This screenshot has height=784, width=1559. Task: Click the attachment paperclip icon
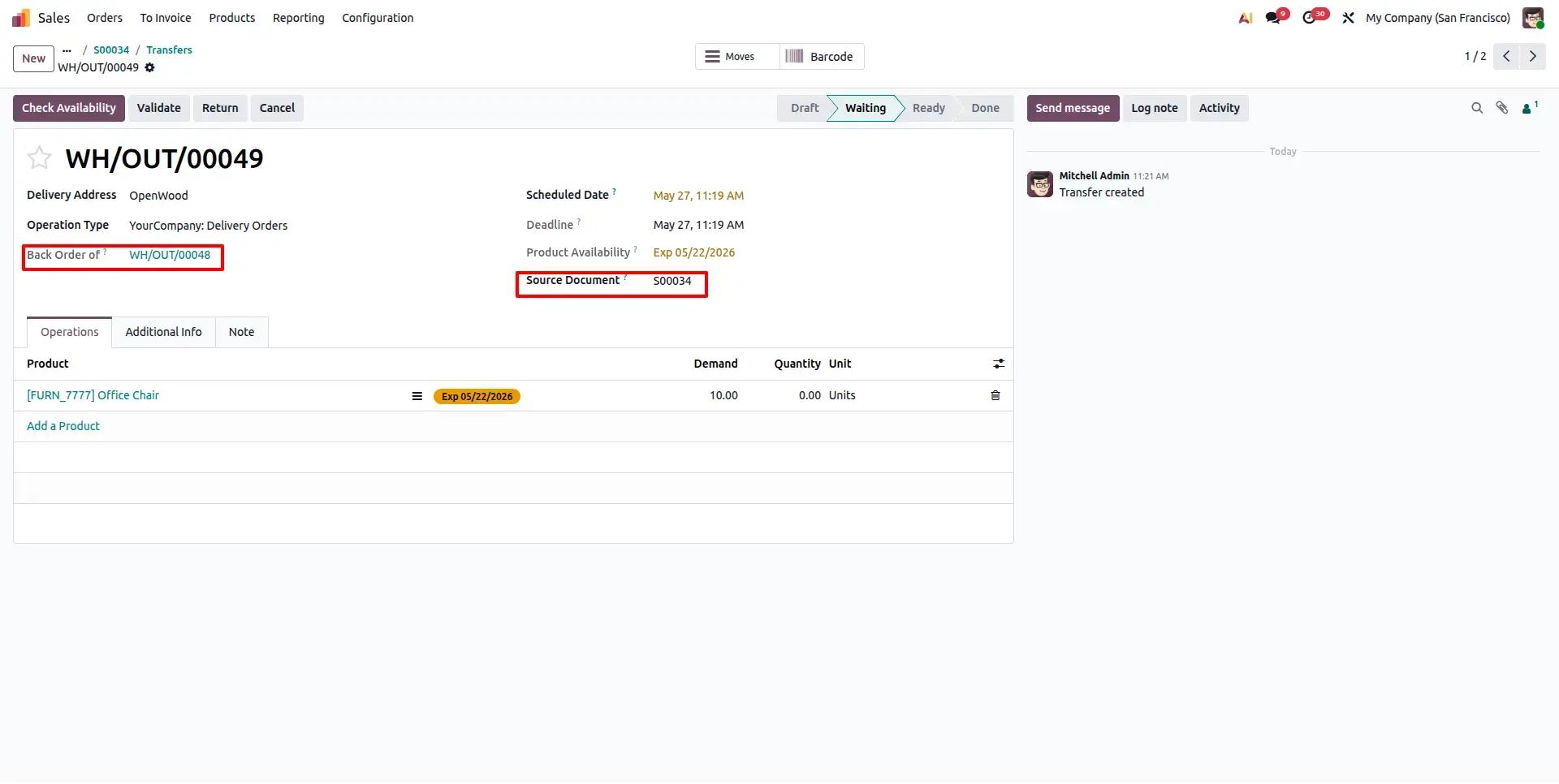point(1502,108)
